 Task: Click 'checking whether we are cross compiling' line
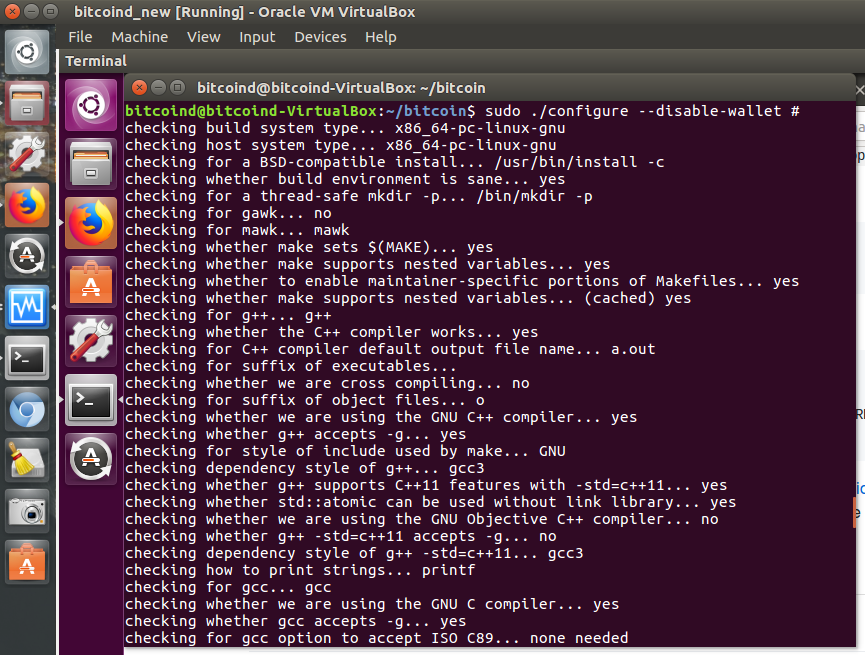327,383
